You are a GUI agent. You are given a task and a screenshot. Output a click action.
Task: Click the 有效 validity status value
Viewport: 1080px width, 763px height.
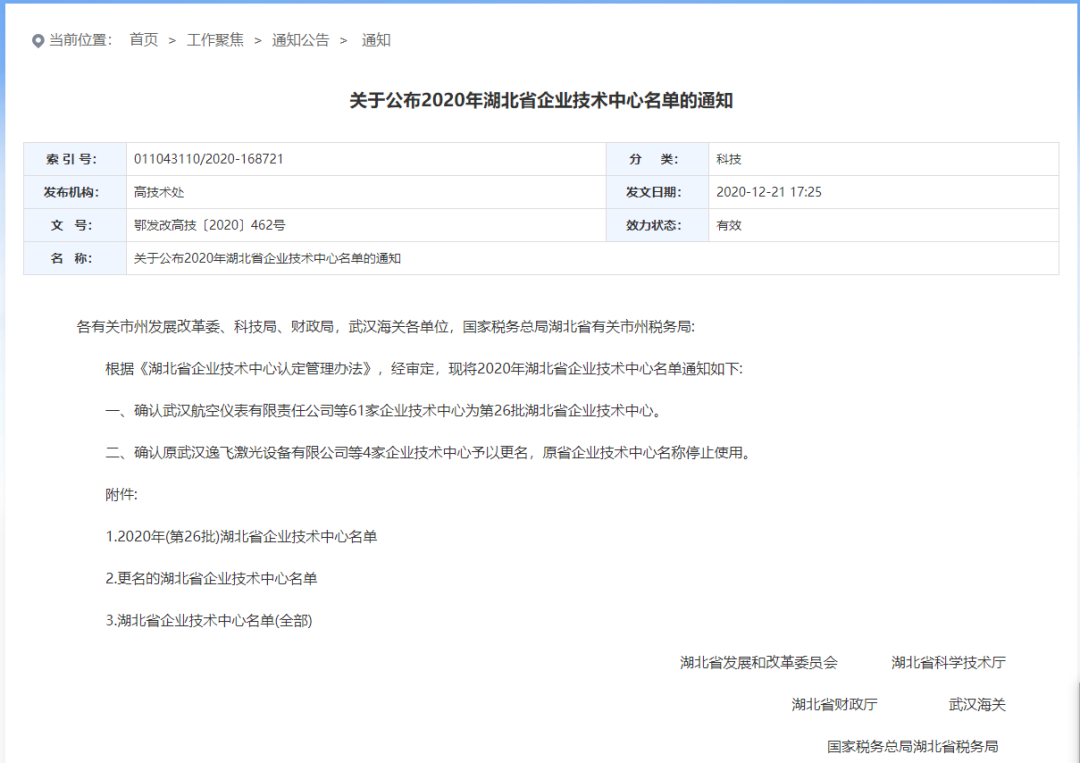pyautogui.click(x=728, y=225)
